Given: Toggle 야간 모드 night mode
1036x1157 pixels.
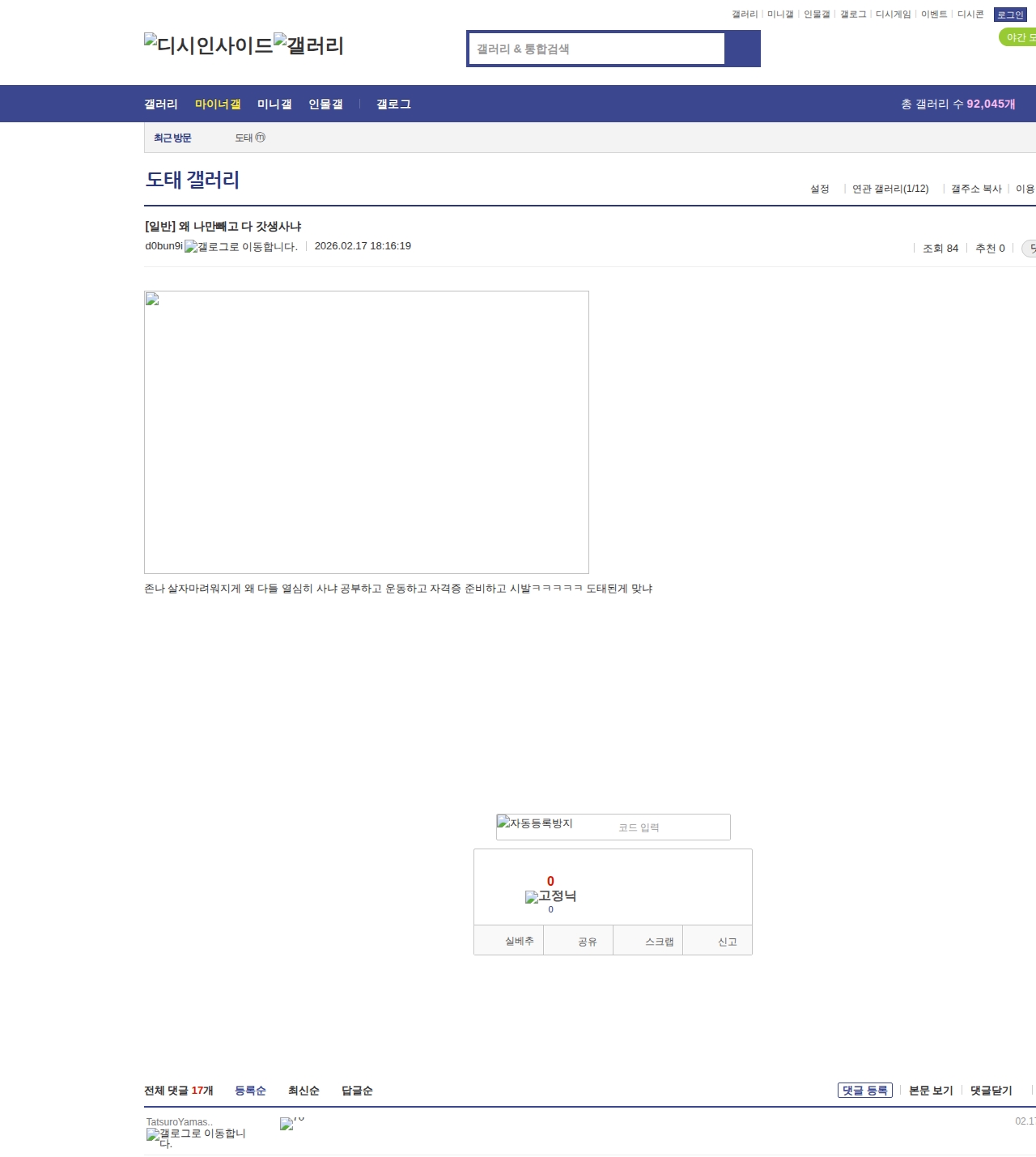Looking at the screenshot, I should [x=1018, y=37].
